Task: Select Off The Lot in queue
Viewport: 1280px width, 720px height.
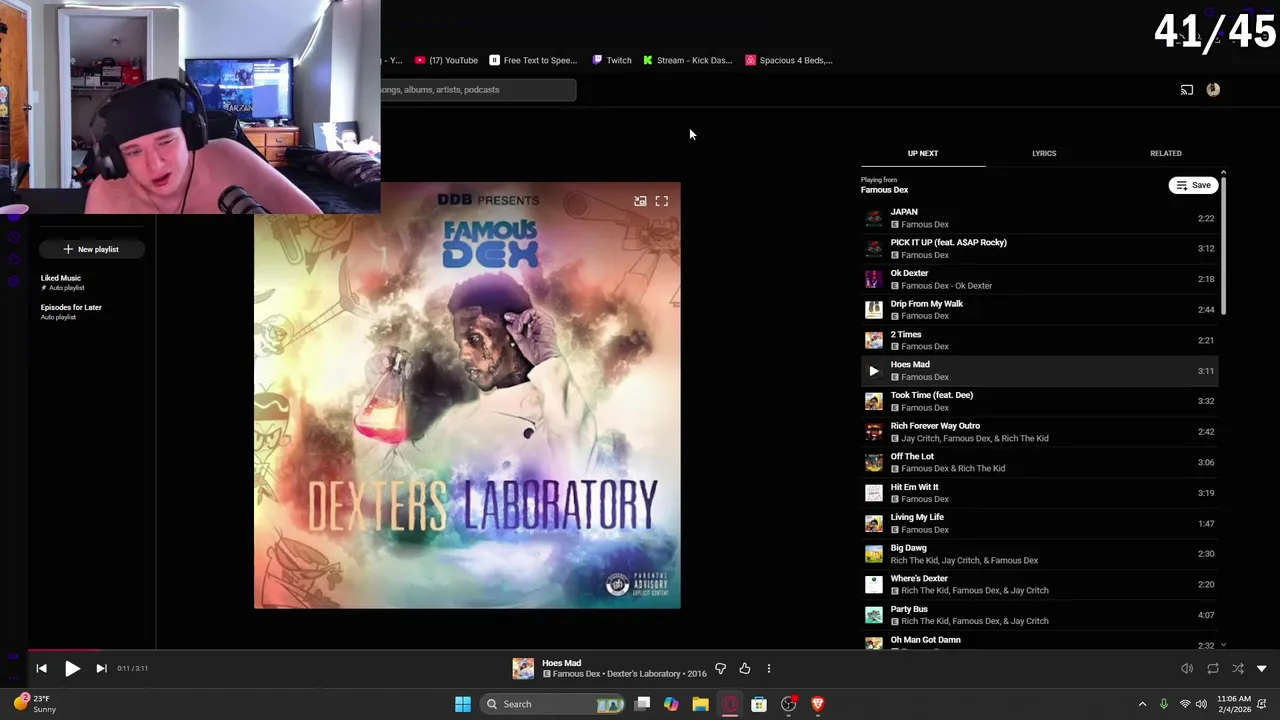Action: tap(1040, 462)
